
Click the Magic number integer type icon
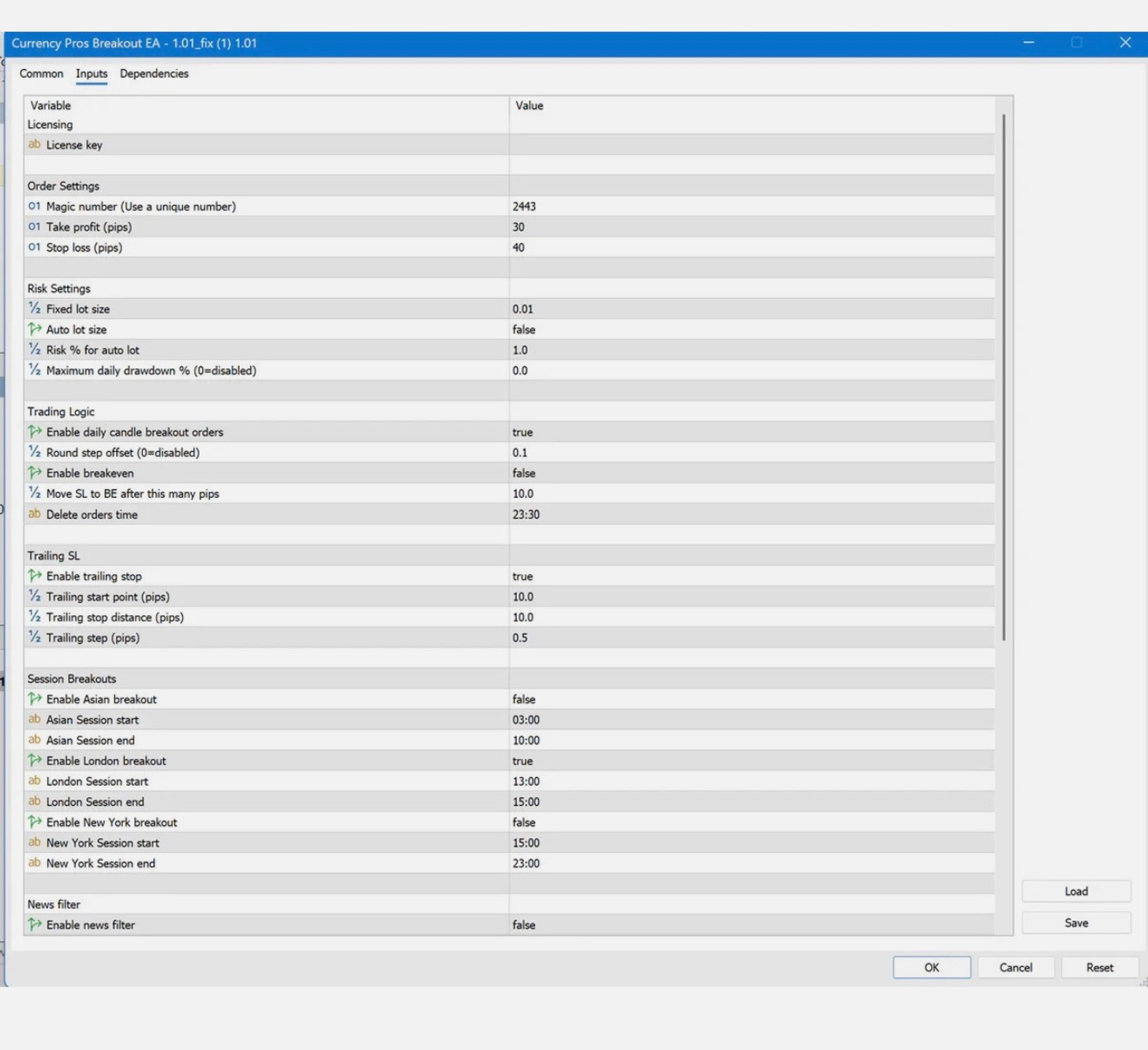click(34, 206)
